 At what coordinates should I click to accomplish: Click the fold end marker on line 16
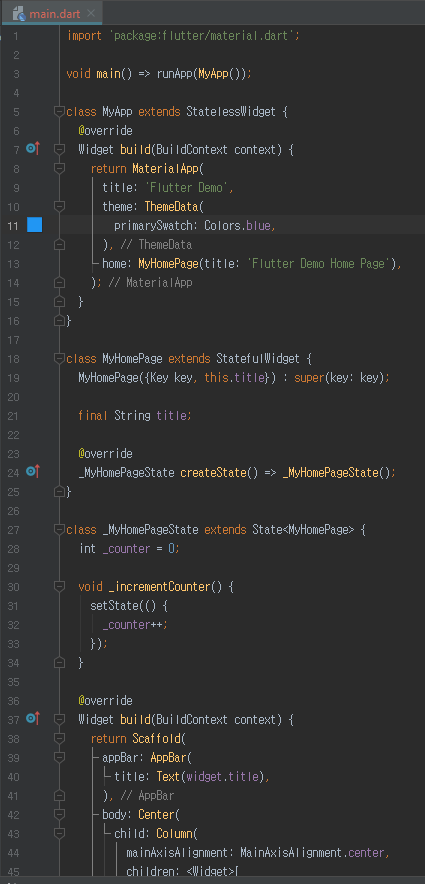[x=59, y=320]
